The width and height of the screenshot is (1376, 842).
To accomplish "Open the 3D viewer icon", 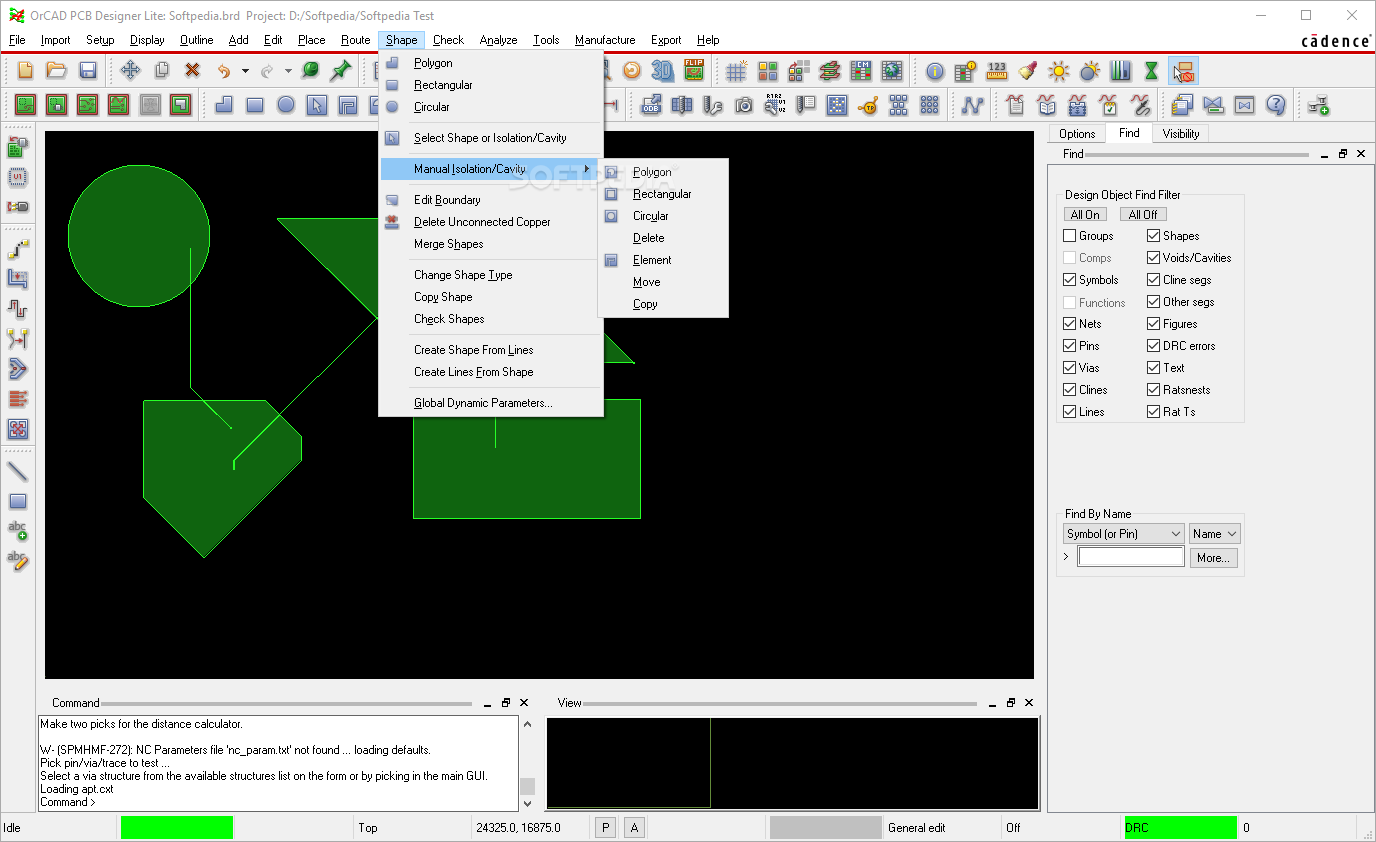I will 662,70.
